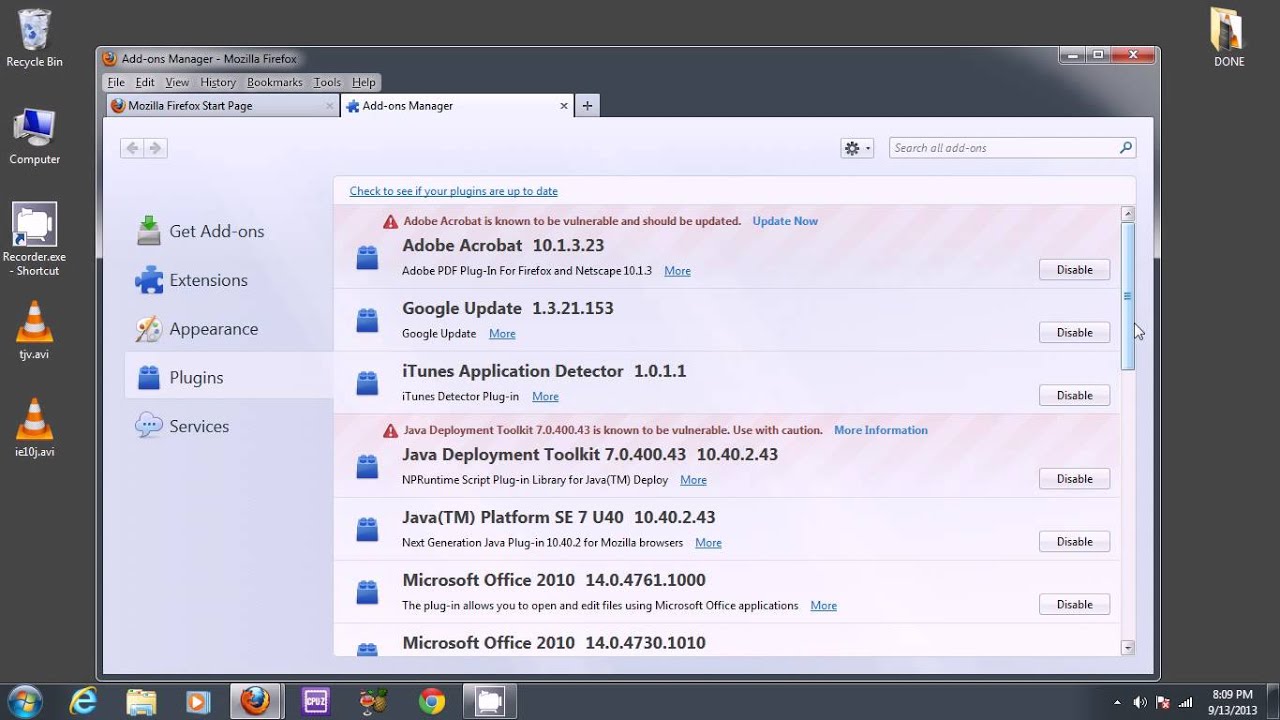Close the Mozilla Firefox Start Page tab

[330, 105]
